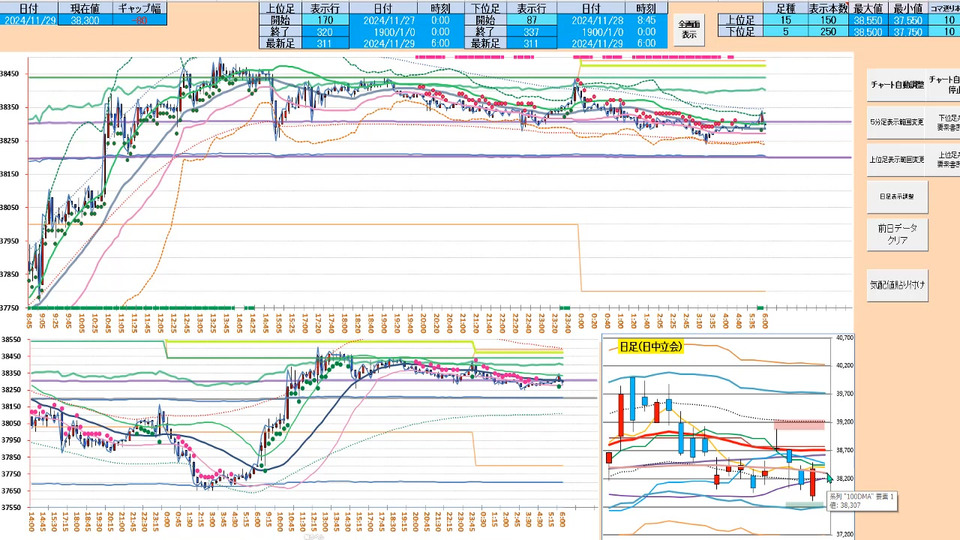Select the 最小値 cell 37,550

coord(907,20)
